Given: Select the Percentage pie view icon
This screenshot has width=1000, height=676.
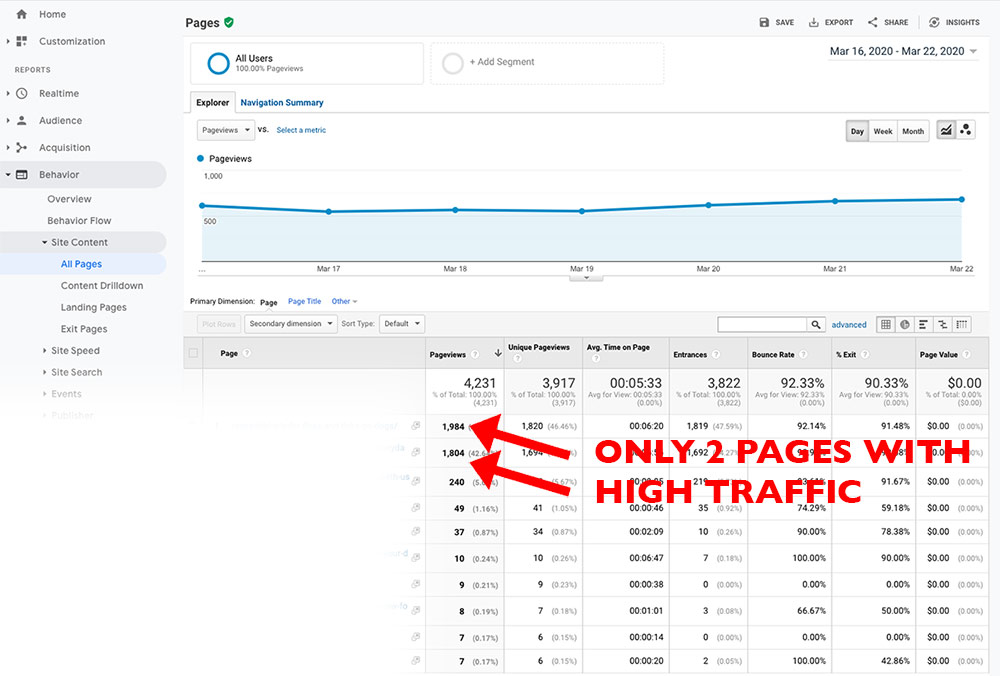Looking at the screenshot, I should tap(904, 325).
